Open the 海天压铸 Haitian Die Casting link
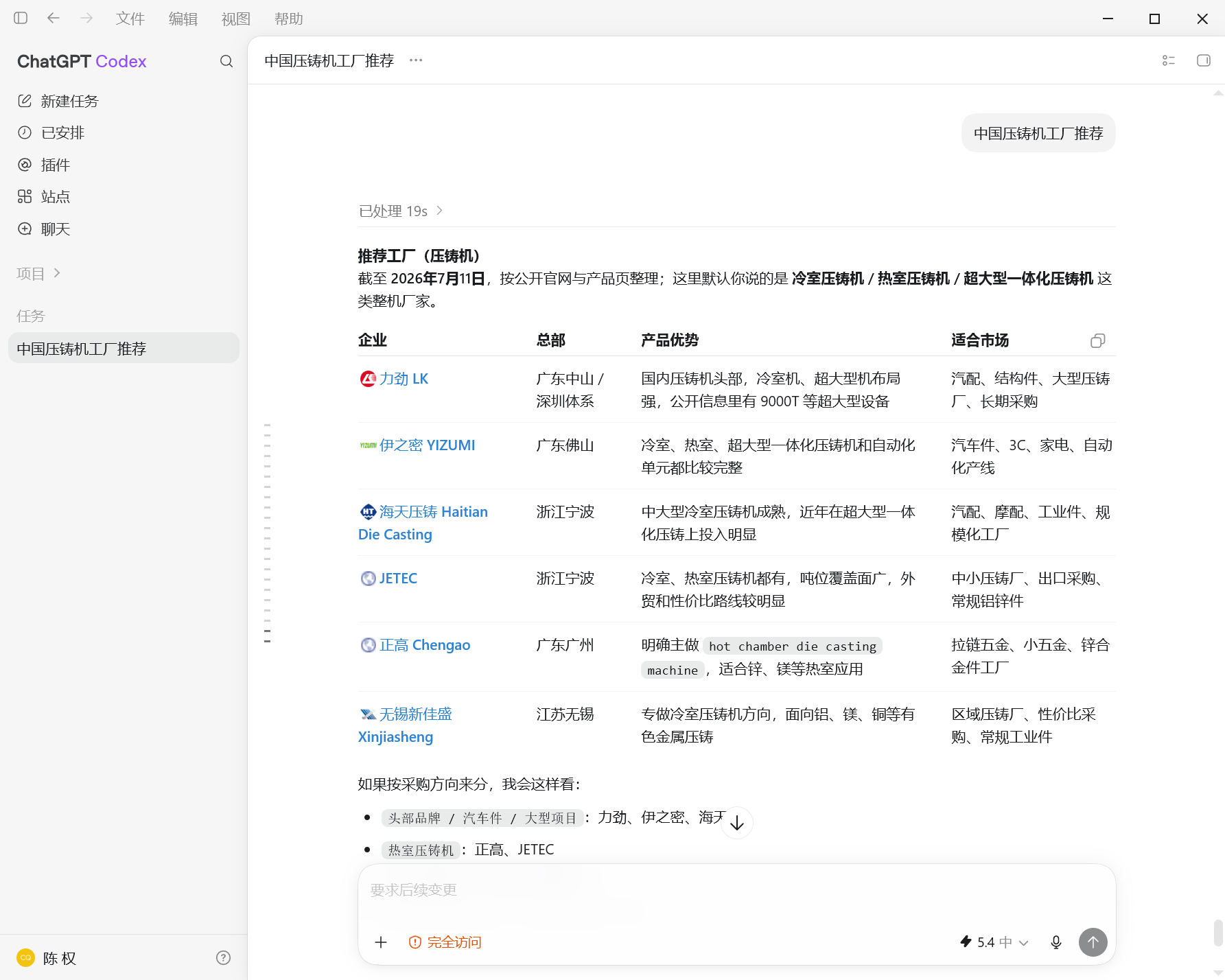This screenshot has height=980, width=1225. point(423,523)
